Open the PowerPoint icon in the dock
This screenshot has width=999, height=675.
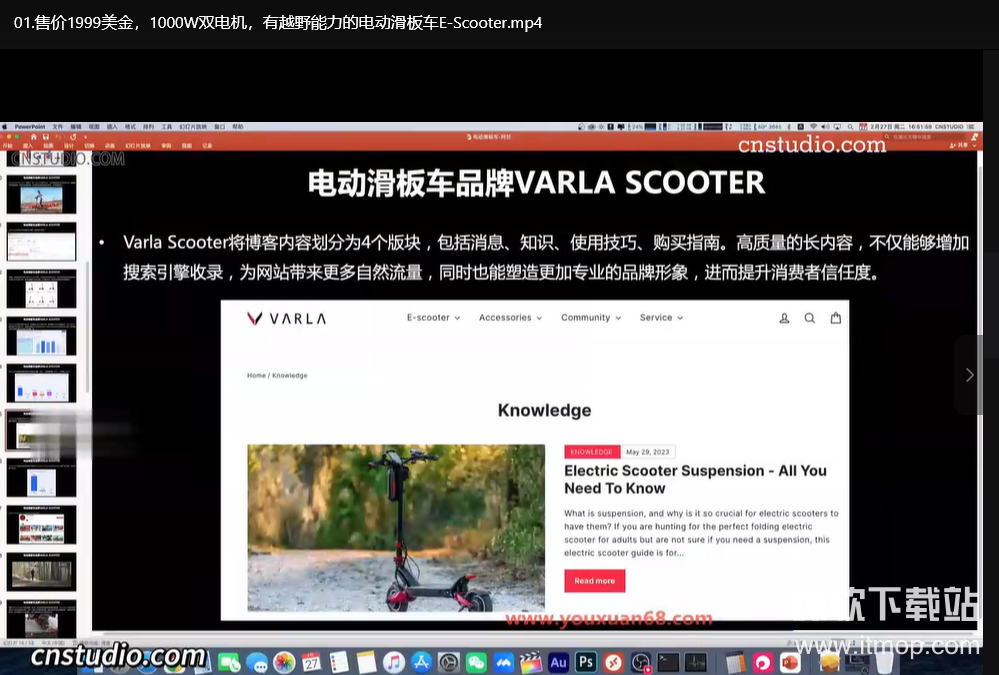790,663
